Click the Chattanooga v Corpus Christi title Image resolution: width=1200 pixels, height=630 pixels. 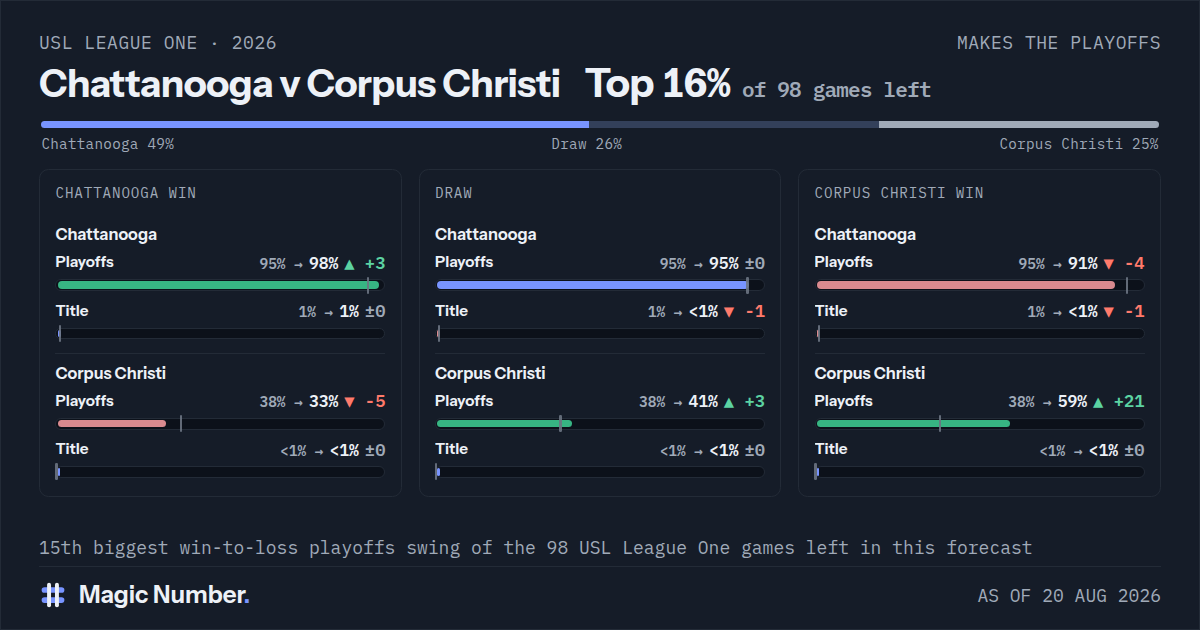tap(299, 84)
